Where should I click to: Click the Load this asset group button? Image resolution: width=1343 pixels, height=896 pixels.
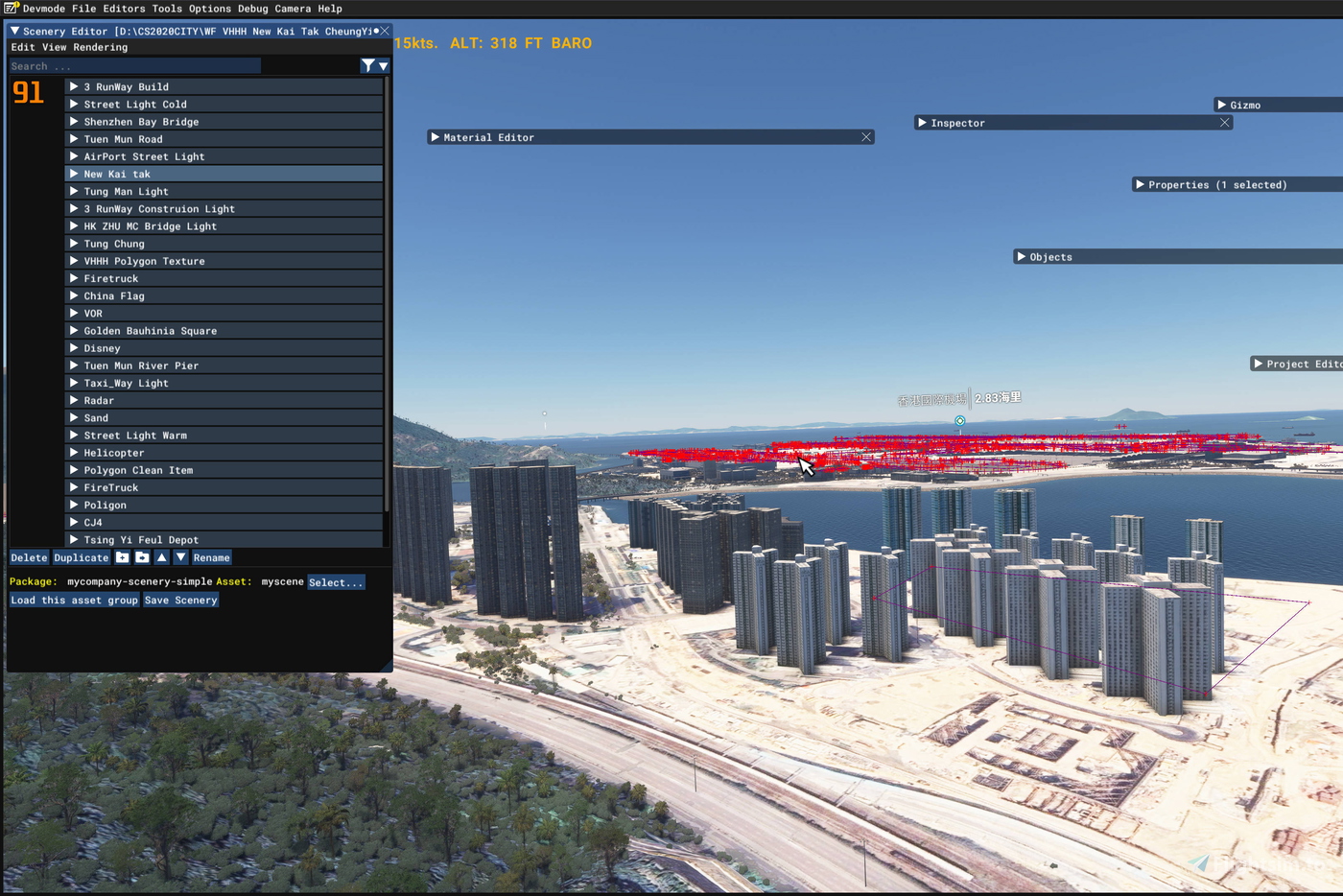pos(74,600)
